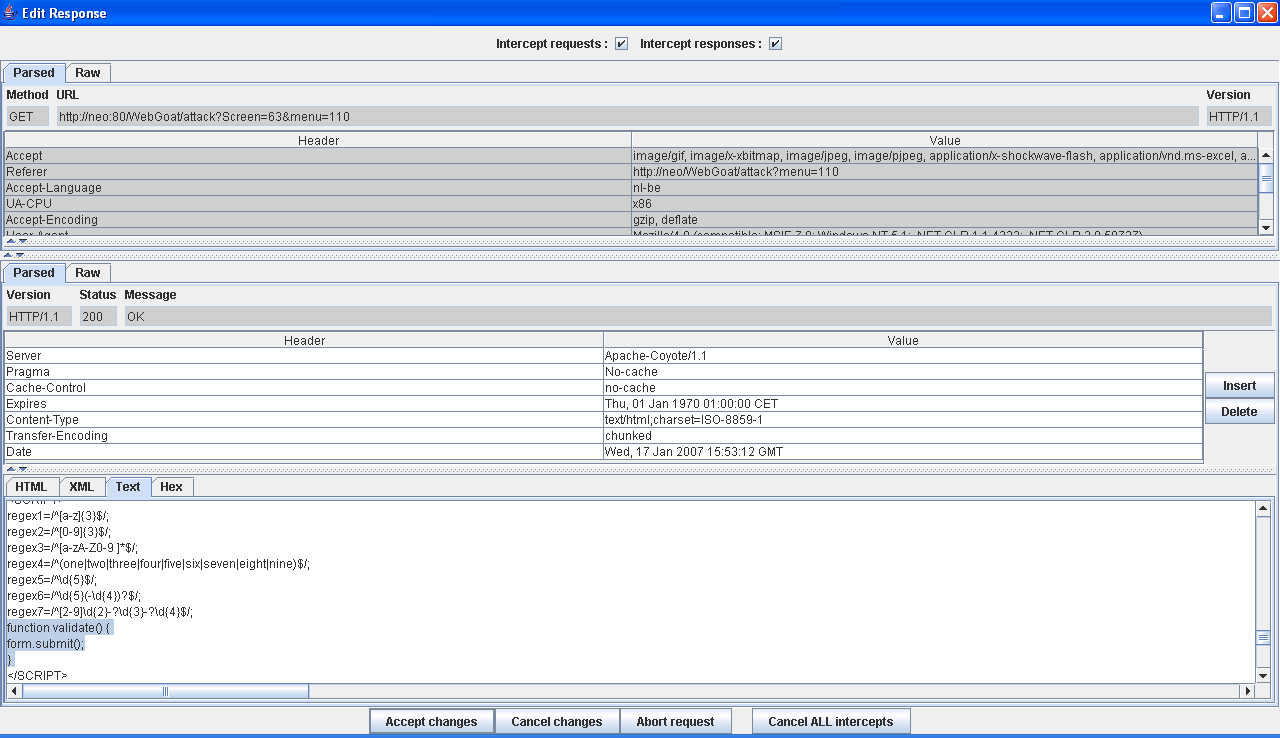Toggle the Intercept requests checkbox
This screenshot has width=1280, height=738.
tap(621, 44)
